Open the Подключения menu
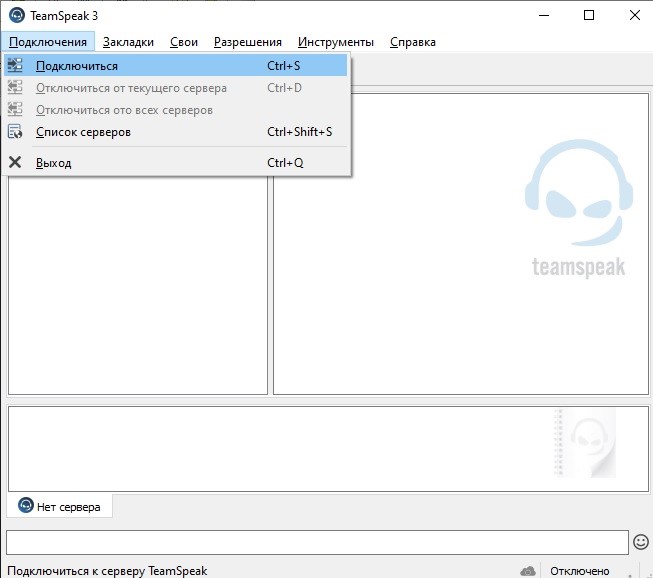 coord(48,42)
